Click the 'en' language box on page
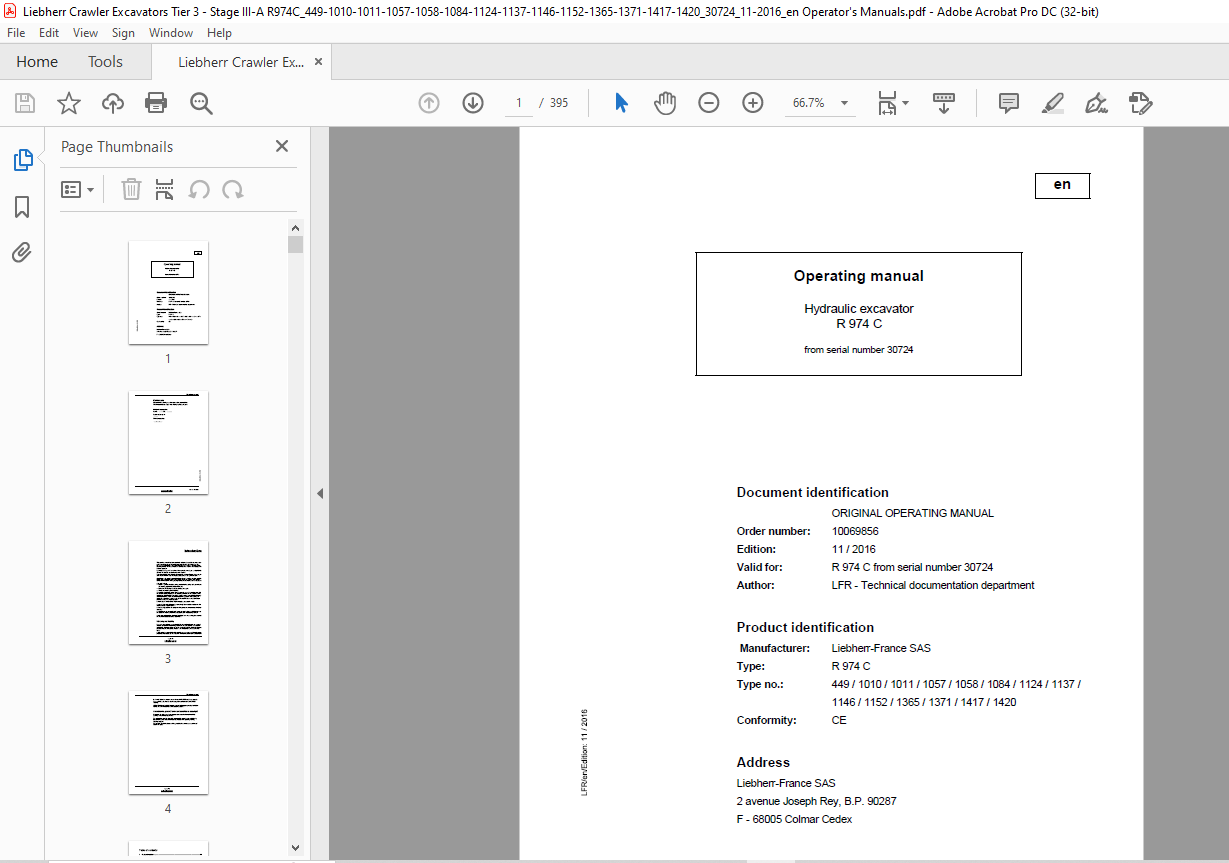 (x=1062, y=186)
